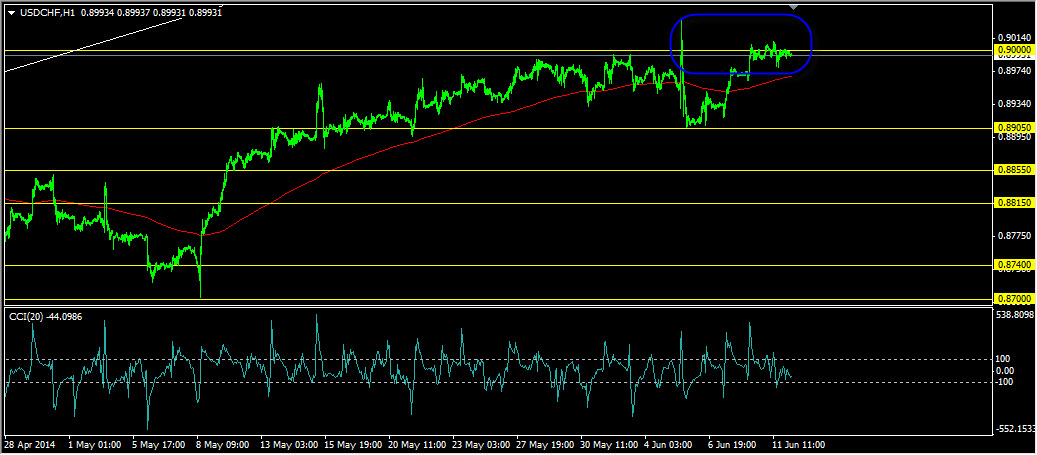
Task: Open the chart menu arrow beside USDCHF,H1
Action: coord(11,12)
